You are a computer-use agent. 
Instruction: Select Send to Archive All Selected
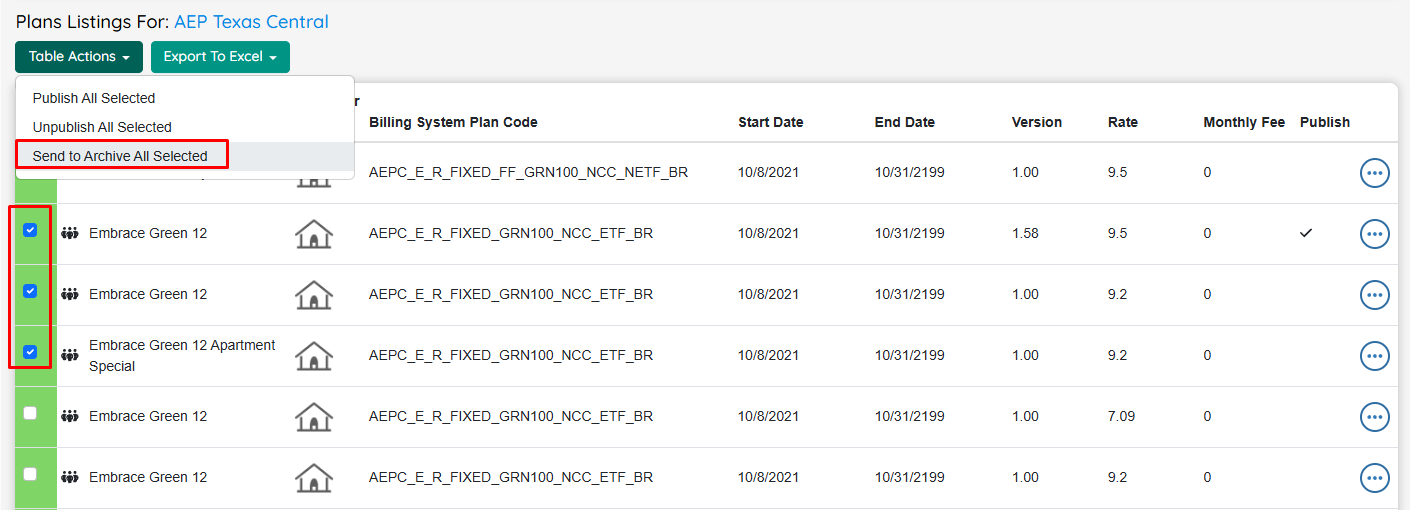tap(120, 156)
